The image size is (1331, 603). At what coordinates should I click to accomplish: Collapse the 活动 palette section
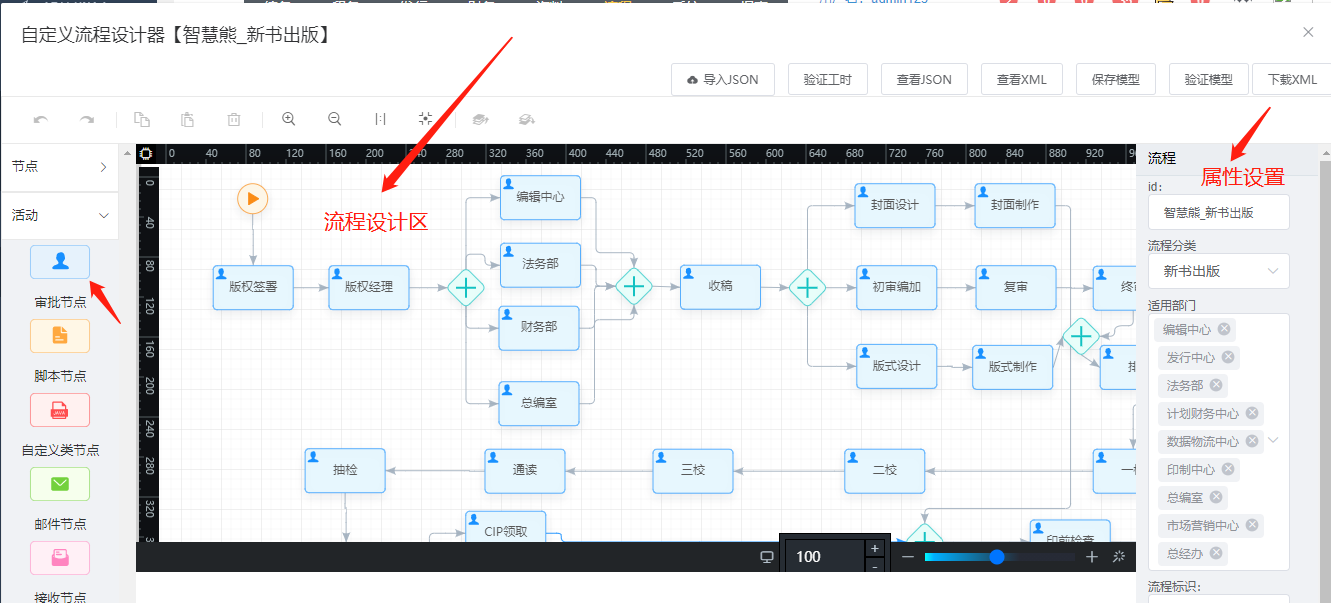[x=60, y=215]
